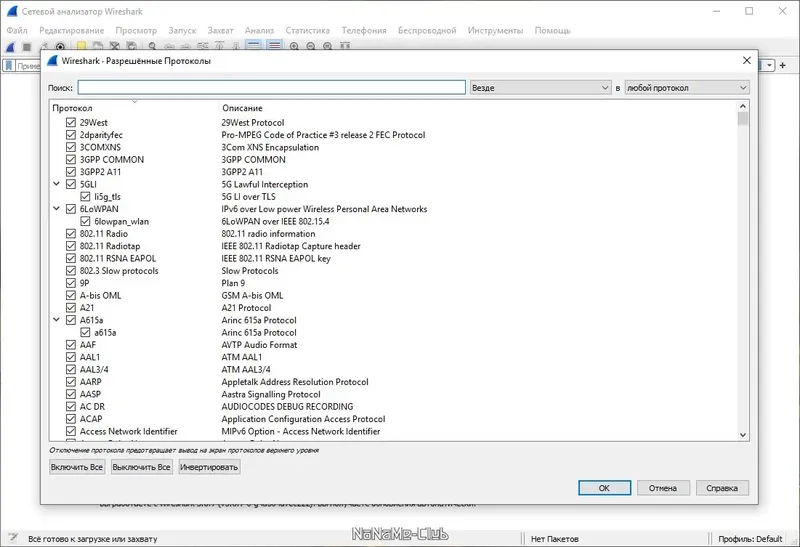Viewport: 800px width, 547px height.
Task: Click the protocol list scroll-down arrow
Action: tap(743, 435)
